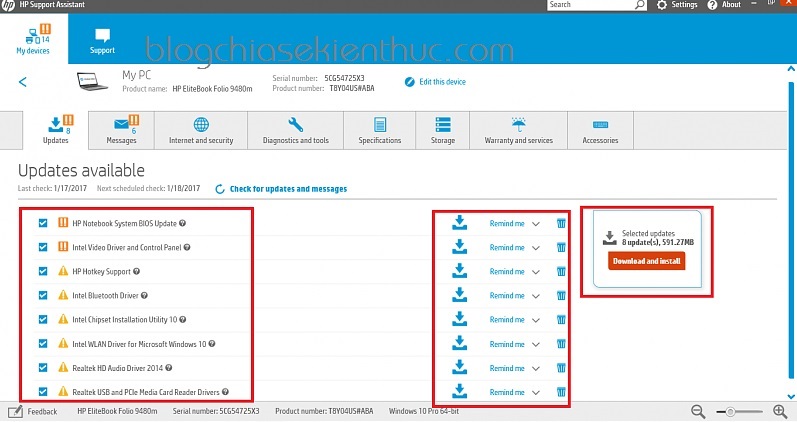
Task: Show help for Intel Video Driver and Control Panel
Action: (x=187, y=247)
